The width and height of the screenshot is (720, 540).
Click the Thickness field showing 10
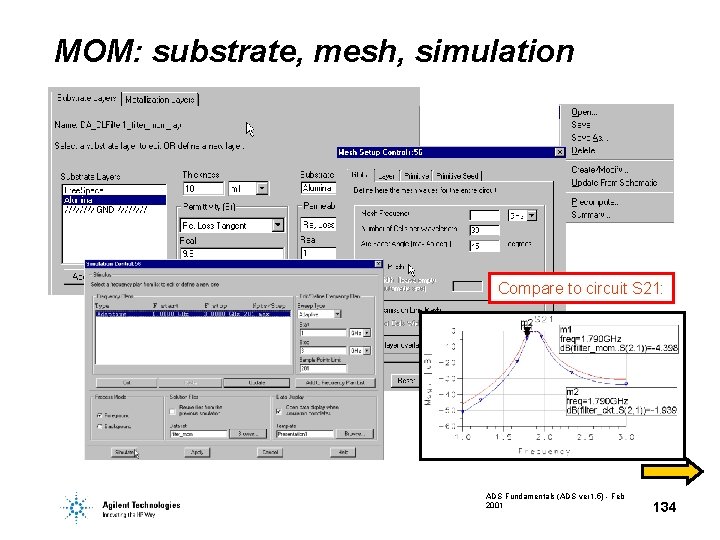click(x=203, y=188)
